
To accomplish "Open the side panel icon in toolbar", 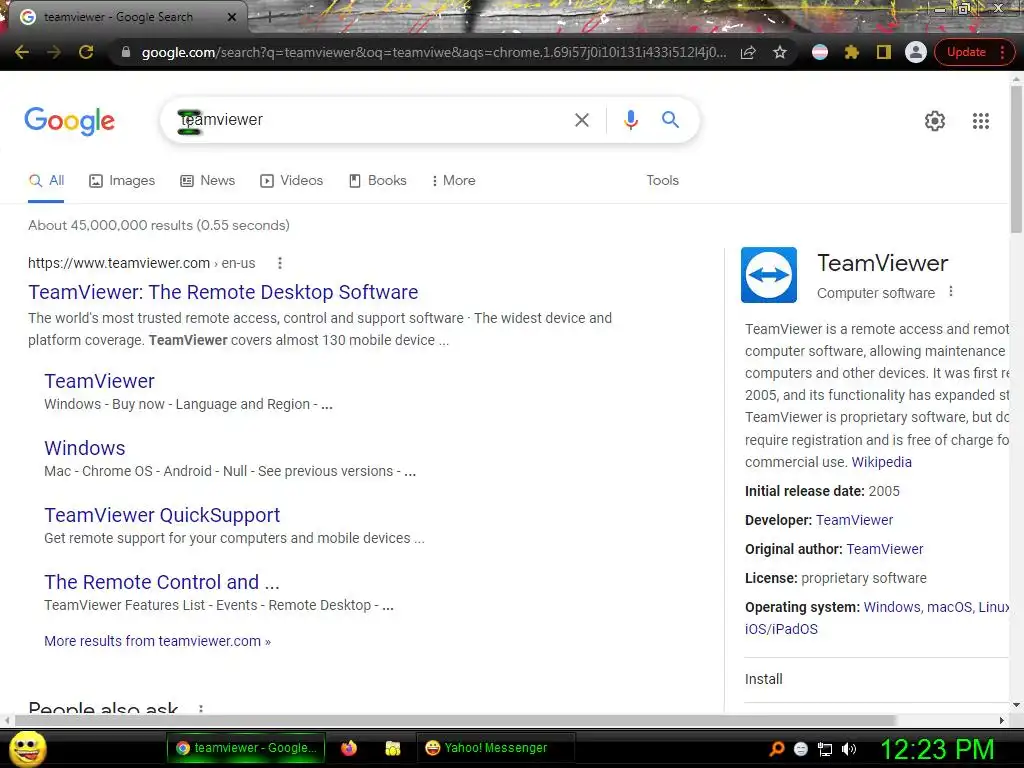I will [x=884, y=52].
